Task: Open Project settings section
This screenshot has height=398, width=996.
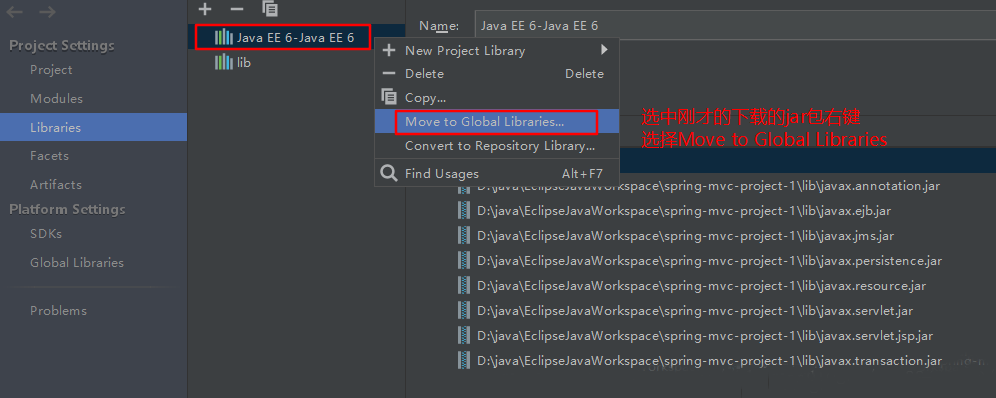Action: [x=51, y=70]
